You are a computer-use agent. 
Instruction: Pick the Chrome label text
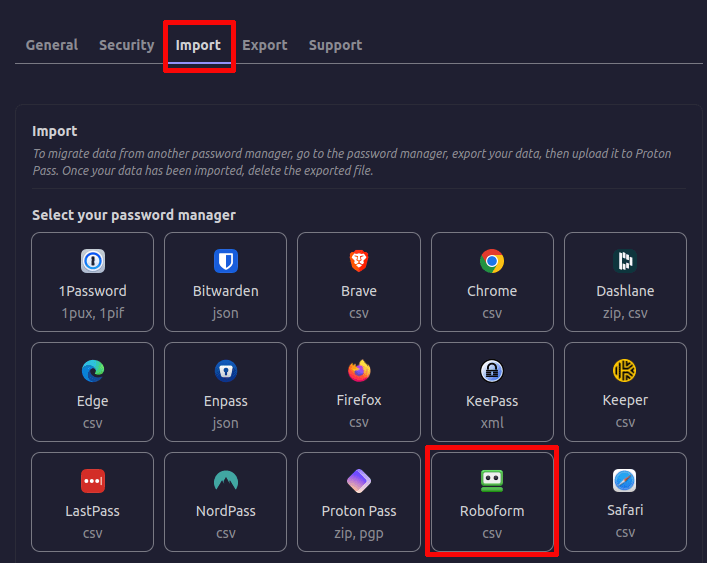492,291
